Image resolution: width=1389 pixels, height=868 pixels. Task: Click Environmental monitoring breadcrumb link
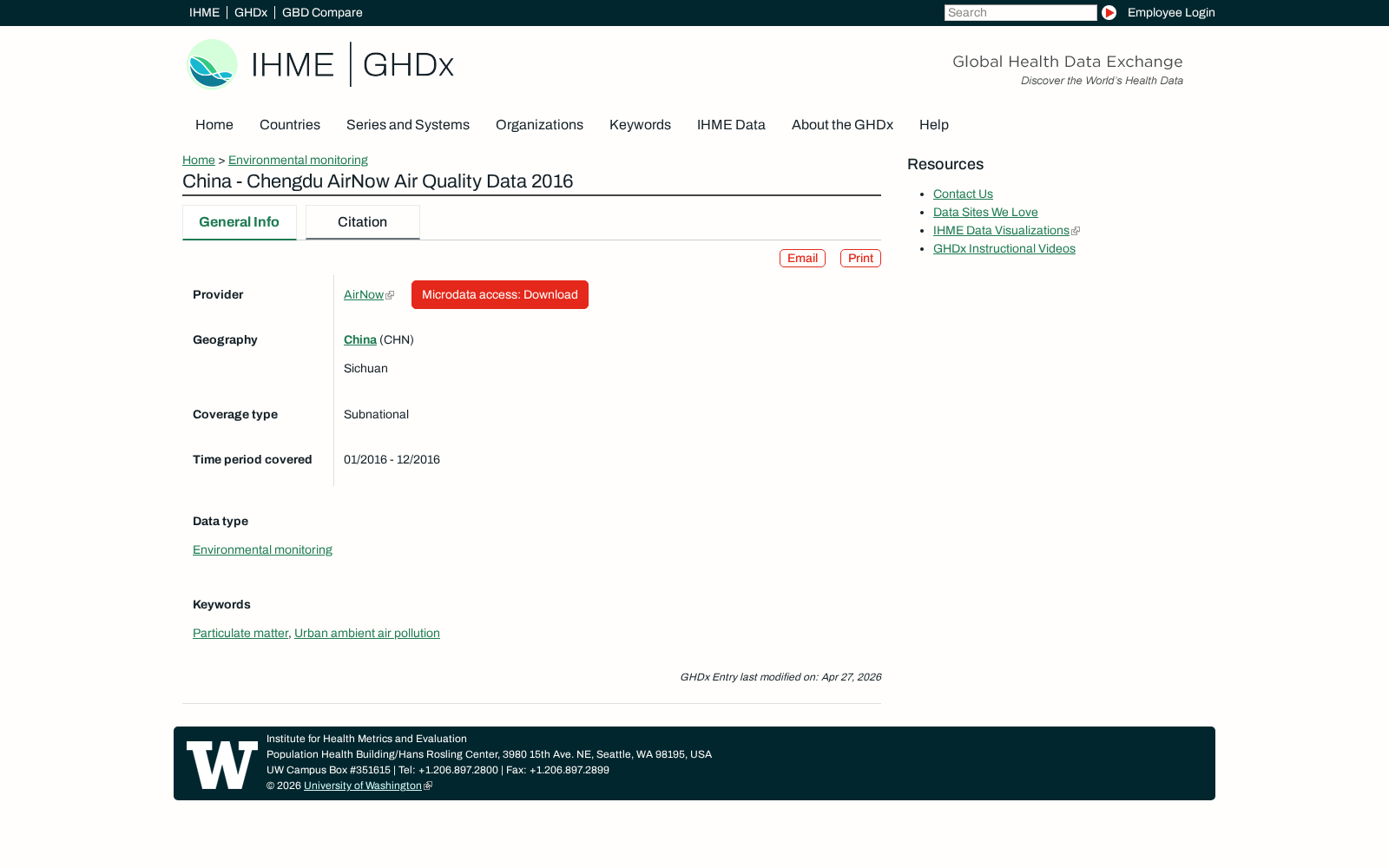pos(298,161)
